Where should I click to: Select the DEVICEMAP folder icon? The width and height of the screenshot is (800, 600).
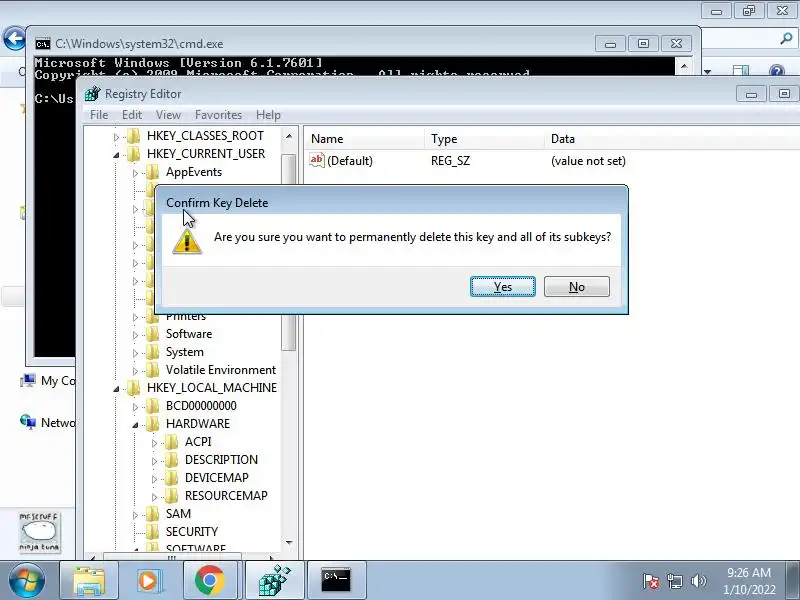click(x=171, y=478)
